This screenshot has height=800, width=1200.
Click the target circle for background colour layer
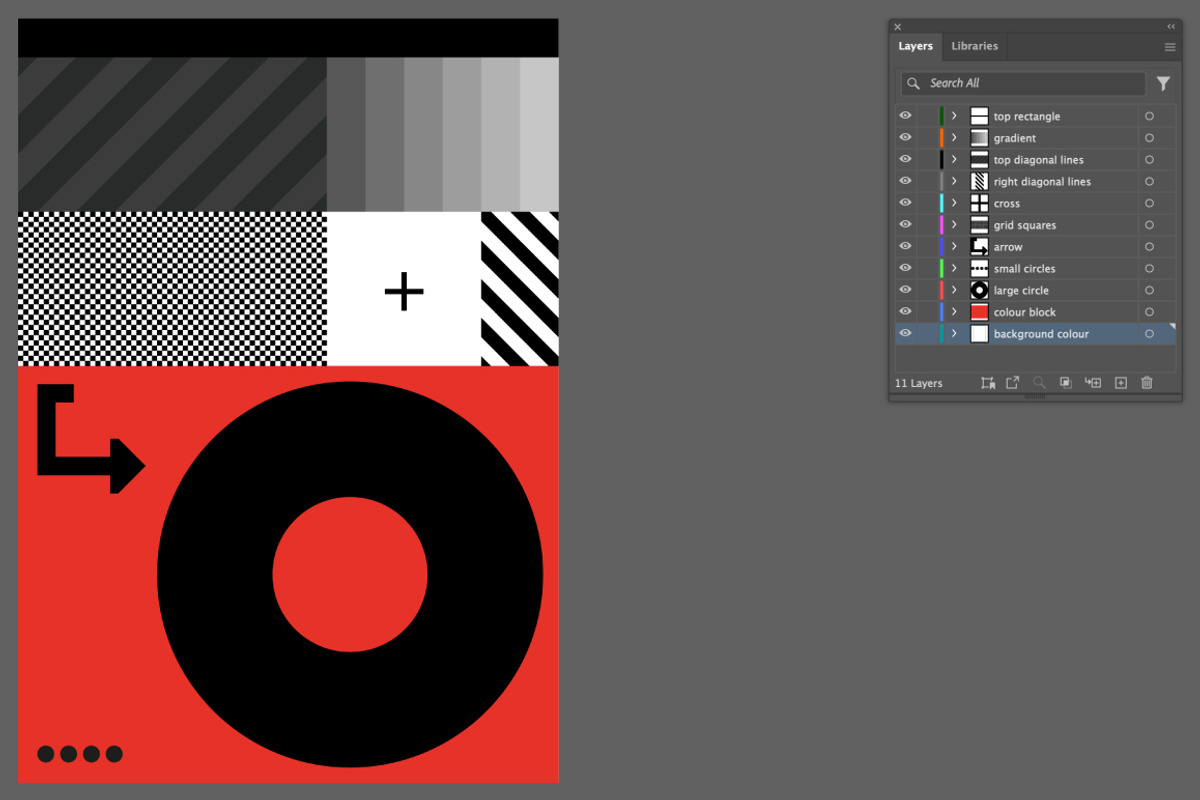[x=1149, y=334]
